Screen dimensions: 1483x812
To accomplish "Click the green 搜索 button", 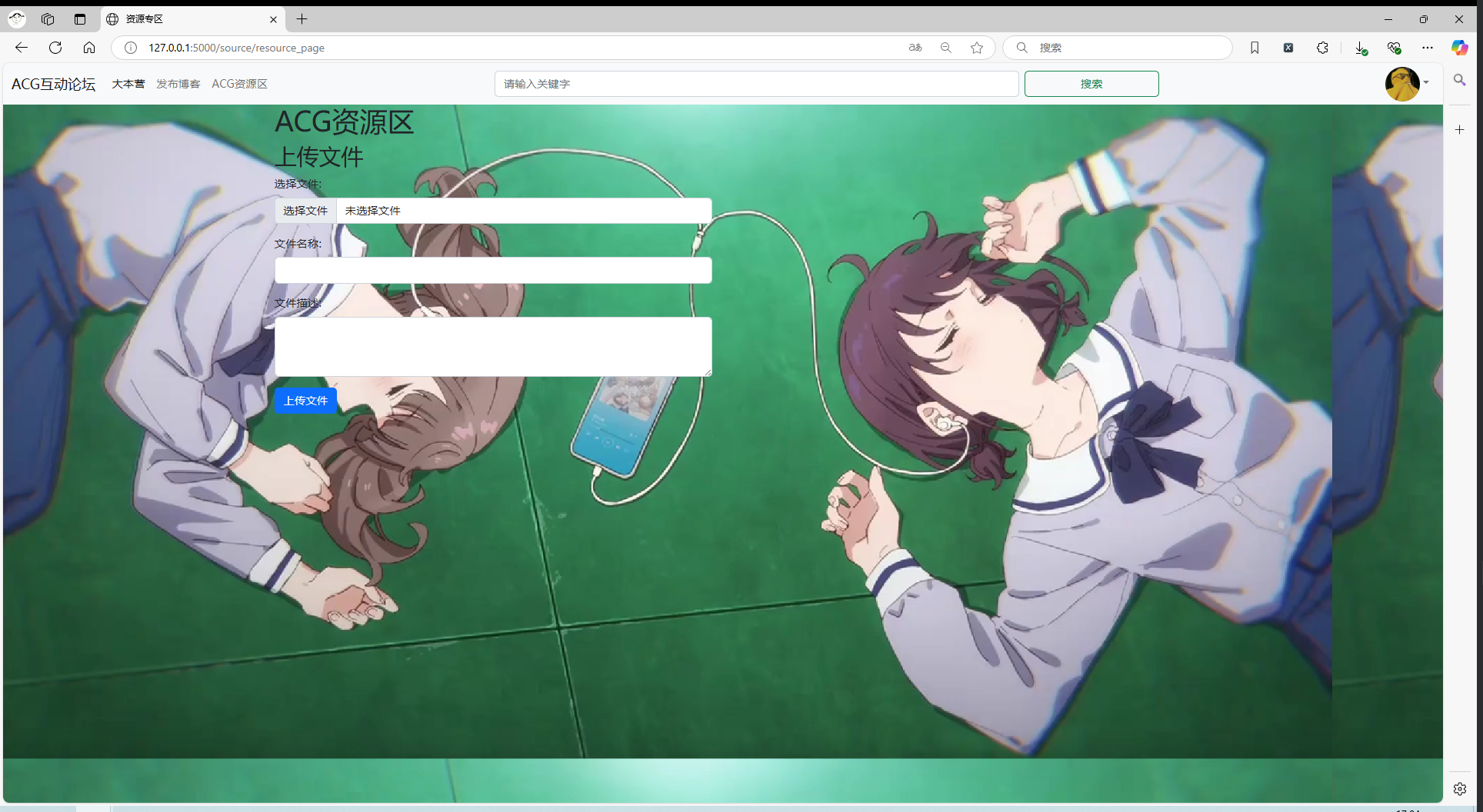I will [x=1091, y=84].
